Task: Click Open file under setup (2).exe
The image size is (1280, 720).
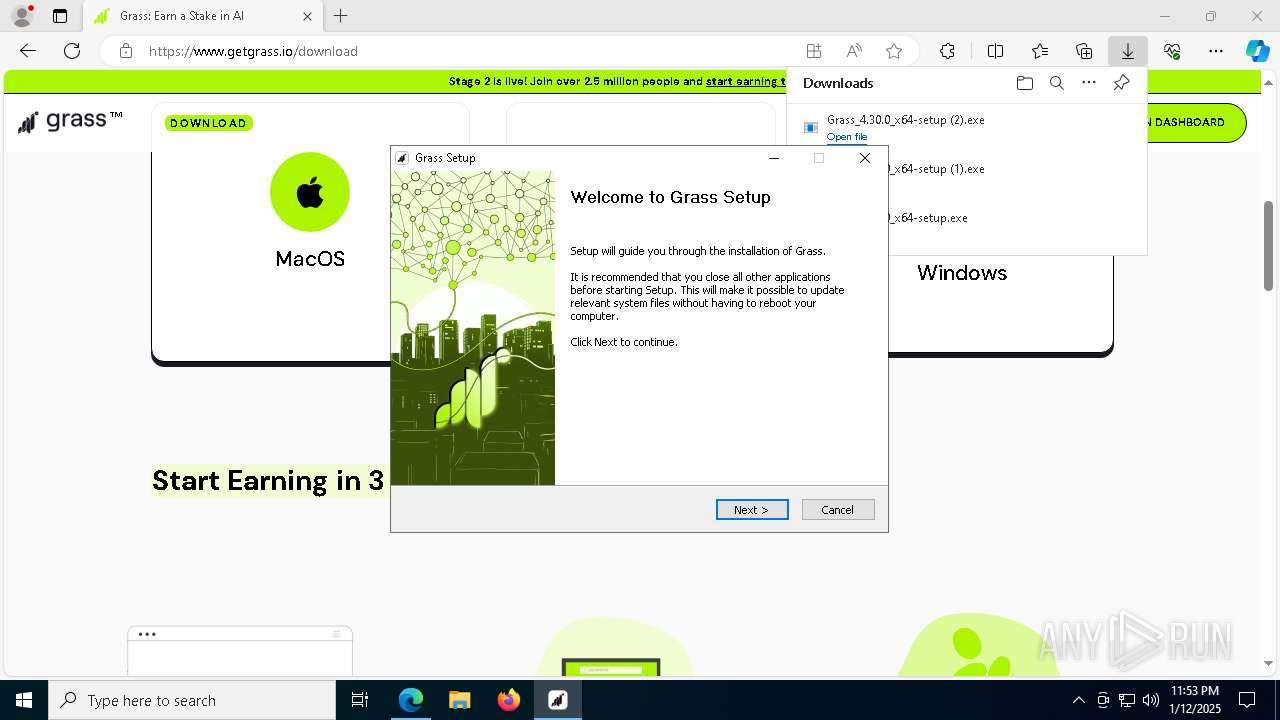Action: coord(847,137)
